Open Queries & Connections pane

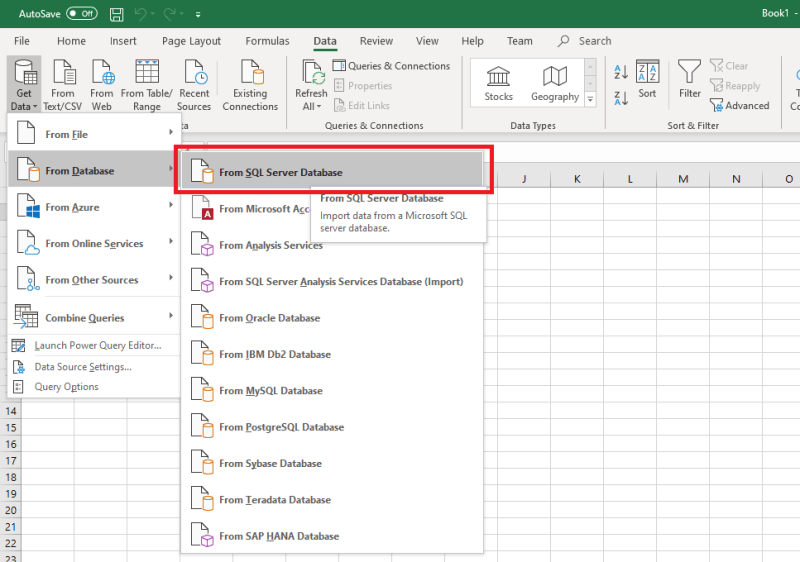click(x=391, y=66)
